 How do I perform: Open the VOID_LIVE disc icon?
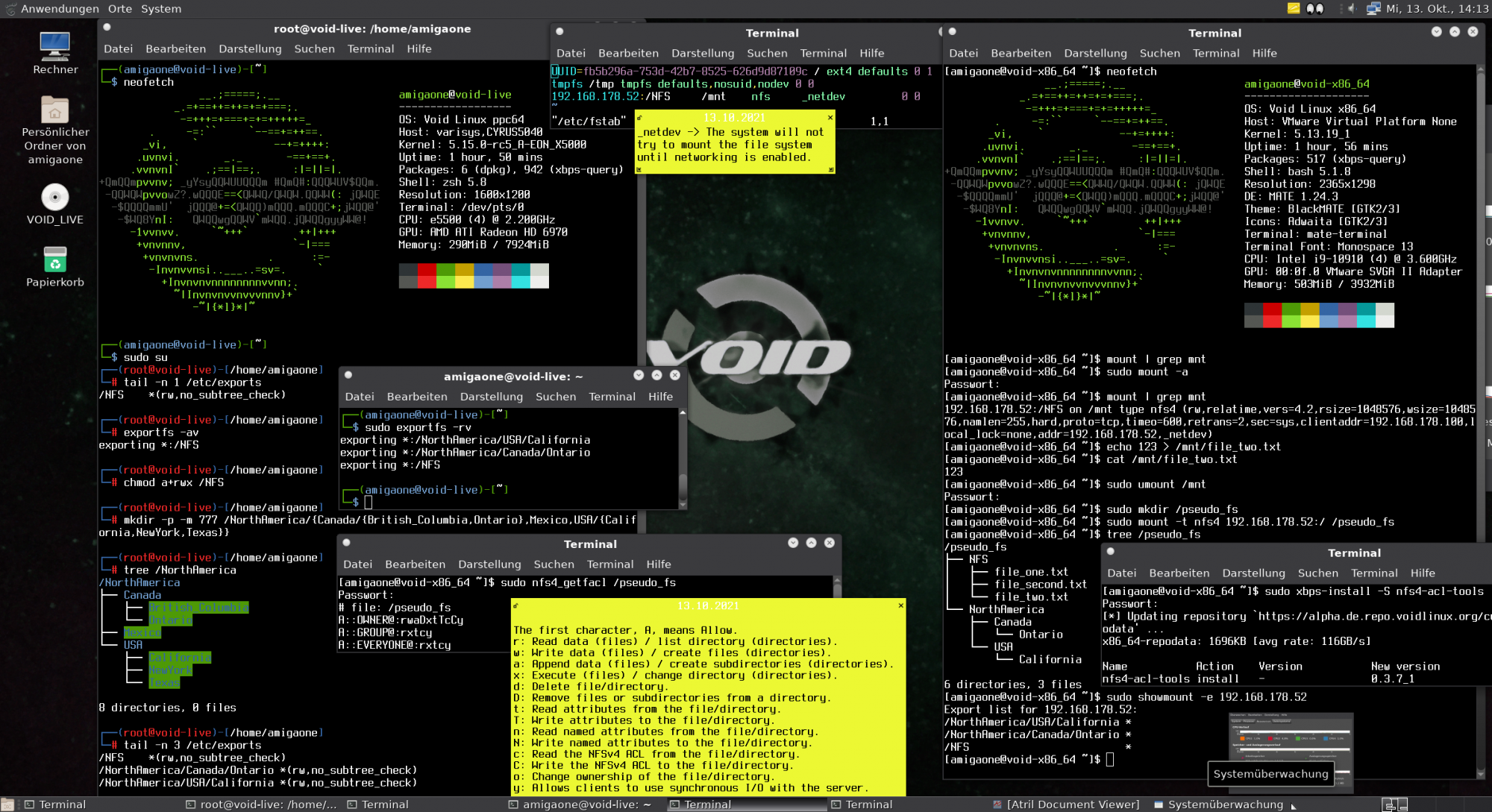(55, 198)
